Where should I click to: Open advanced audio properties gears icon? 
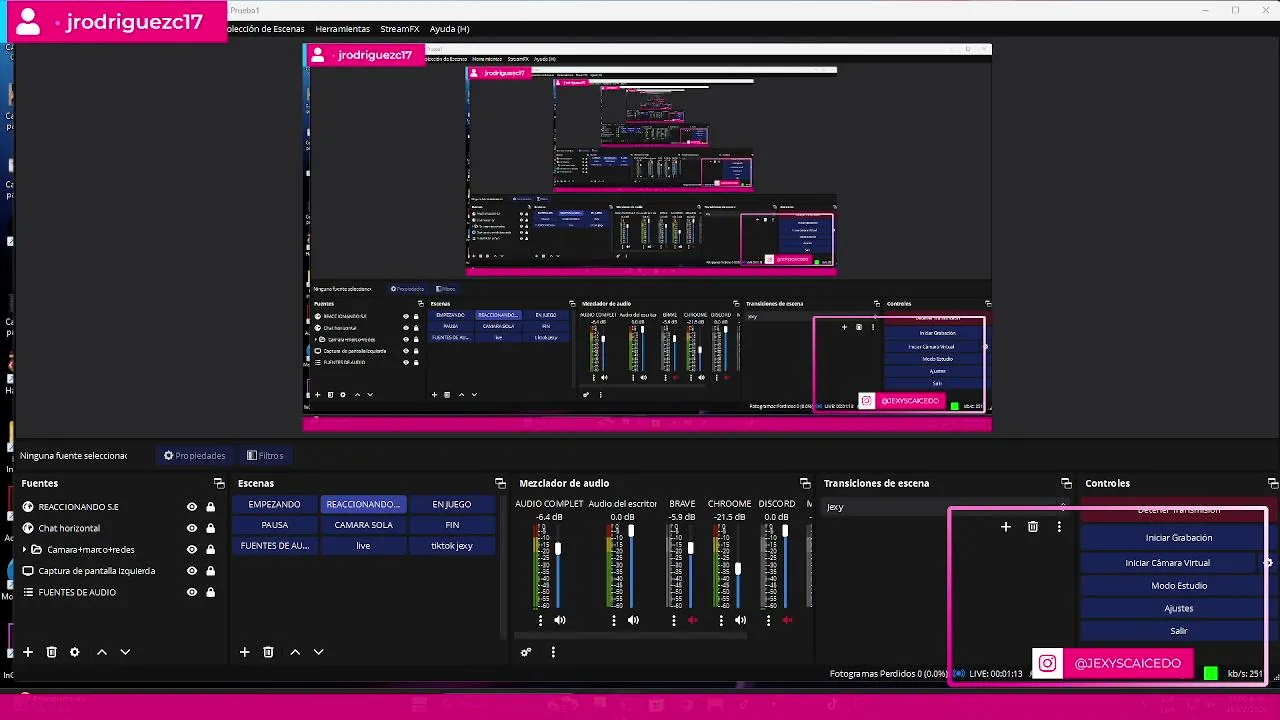click(526, 652)
